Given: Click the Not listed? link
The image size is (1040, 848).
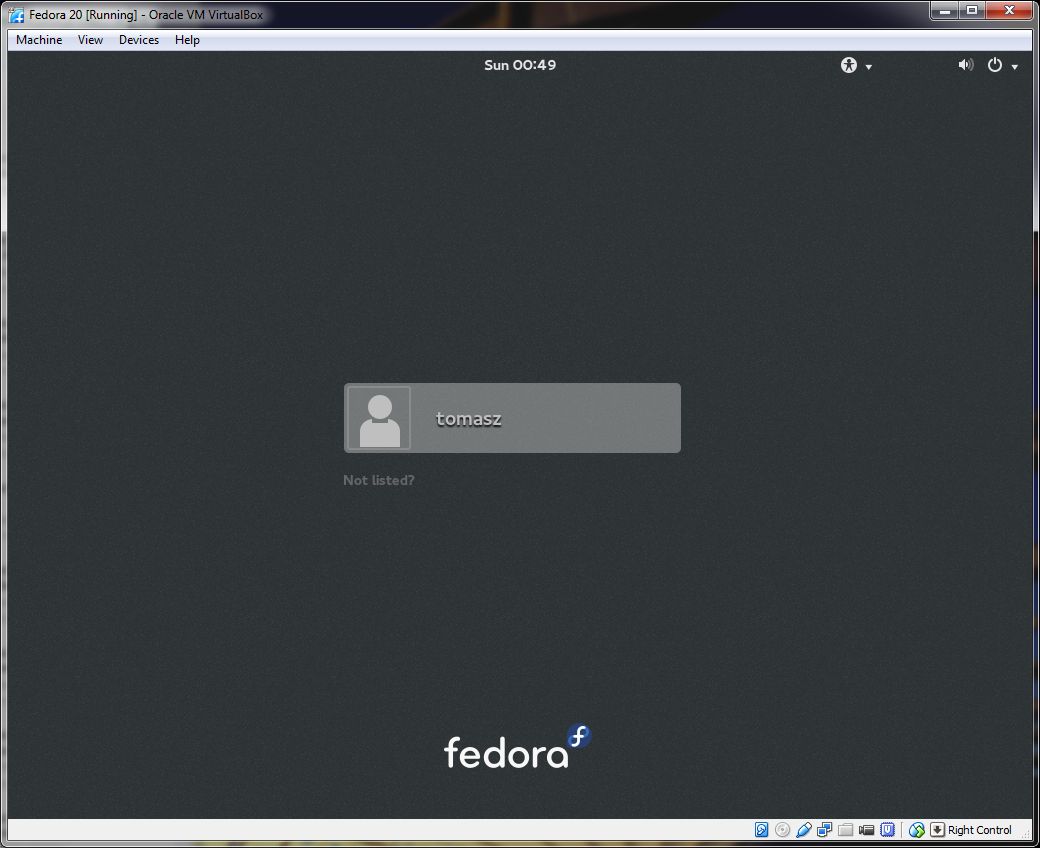Looking at the screenshot, I should tap(379, 480).
